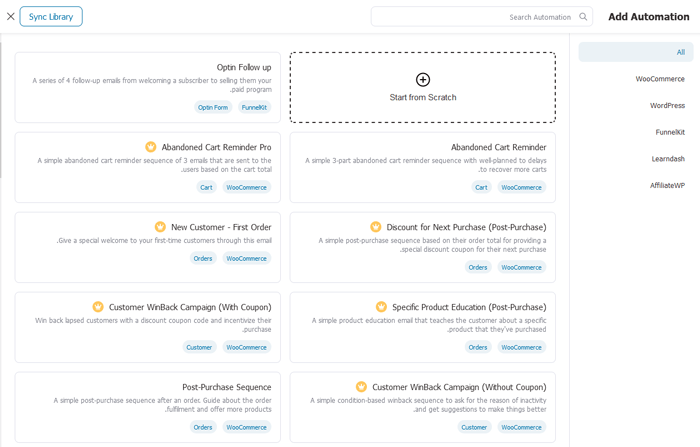The height and width of the screenshot is (447, 700).
Task: Click the Sync Library button
Action: point(51,17)
